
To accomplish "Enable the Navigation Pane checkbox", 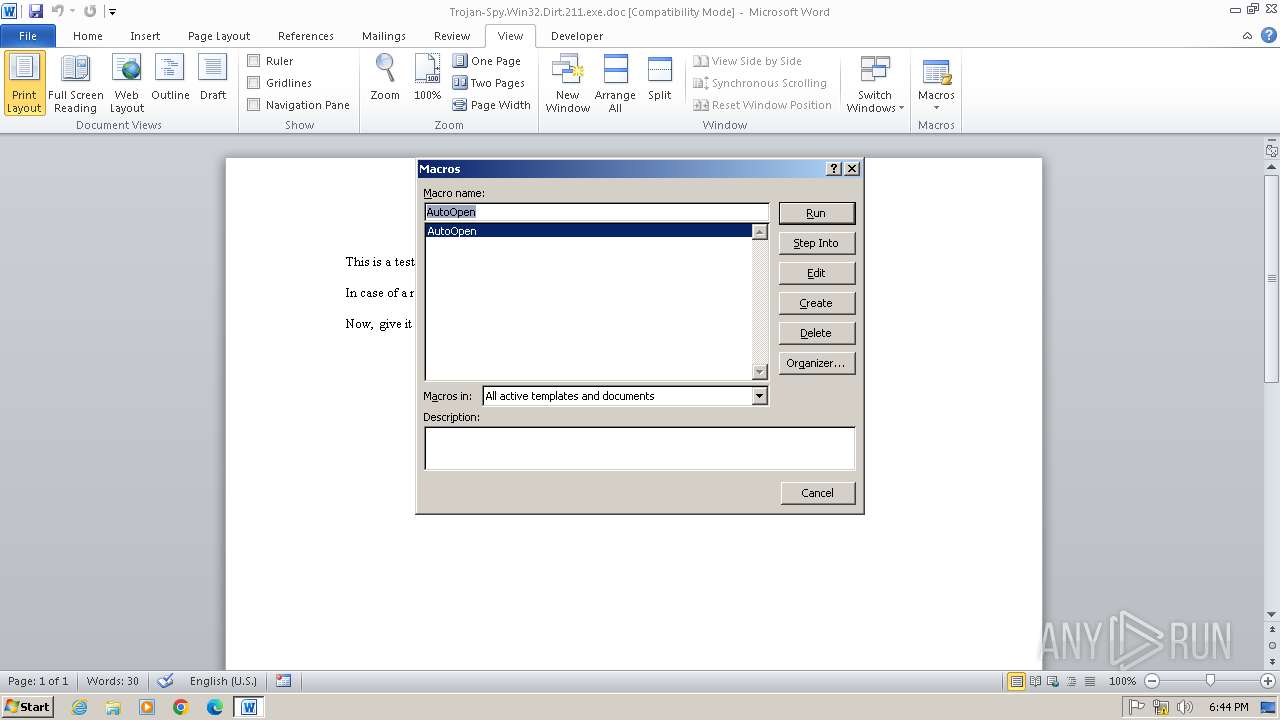I will [x=254, y=105].
